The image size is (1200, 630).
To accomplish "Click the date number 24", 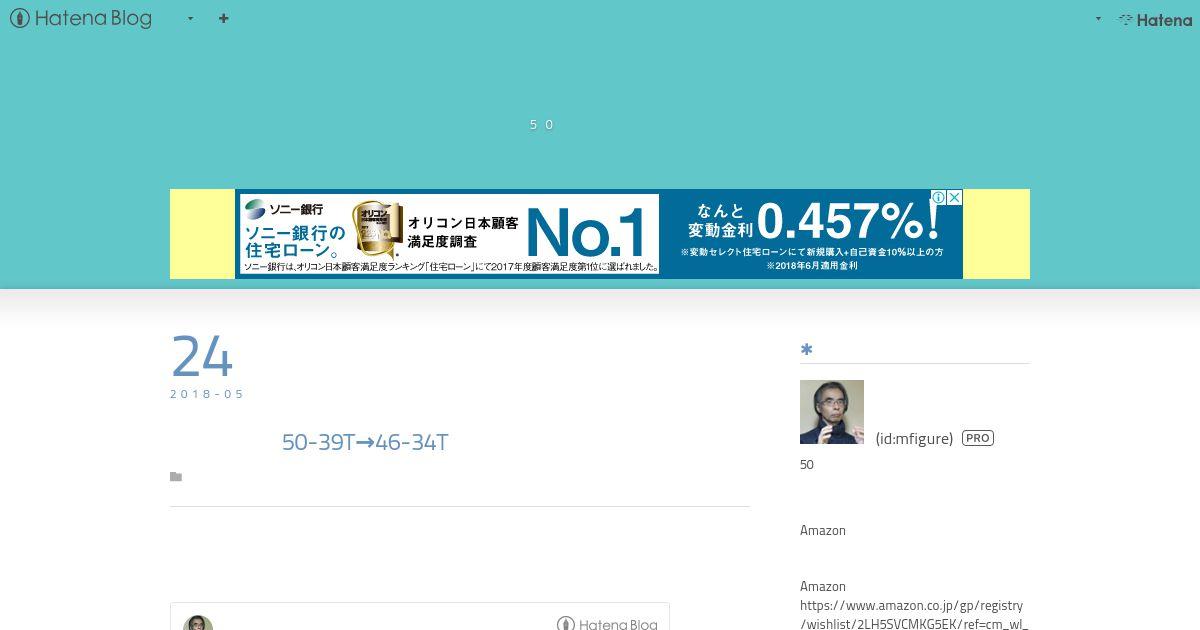I will tap(202, 357).
